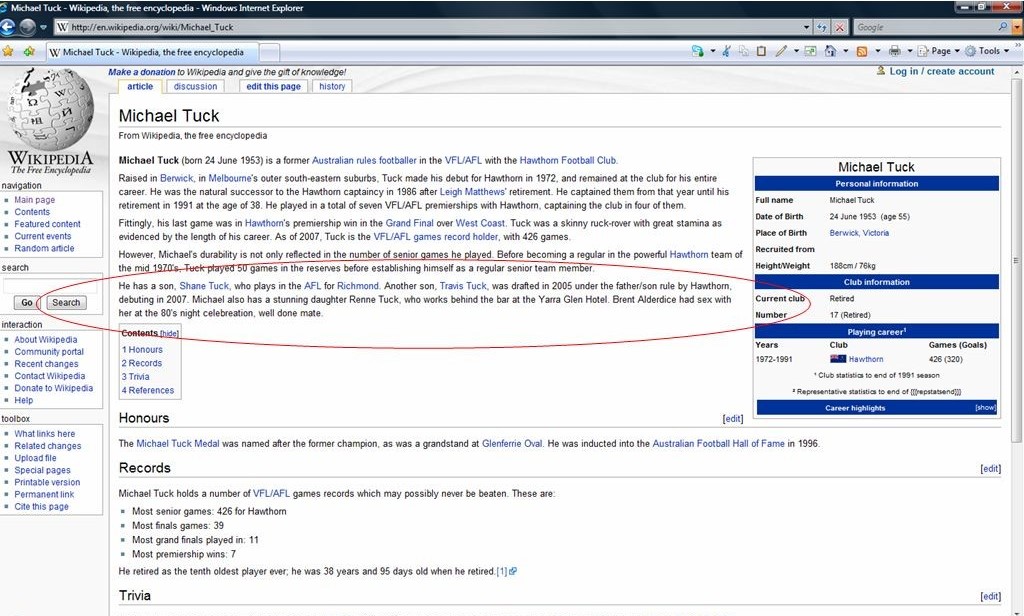Open the Feeds dropdown arrow
The width and height of the screenshot is (1024, 616).
pos(877,51)
